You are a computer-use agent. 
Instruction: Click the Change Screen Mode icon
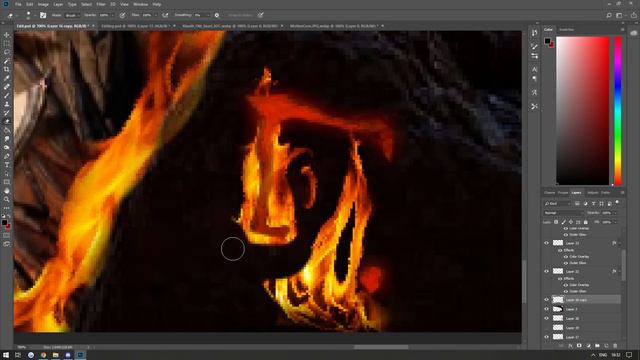[x=7, y=244]
